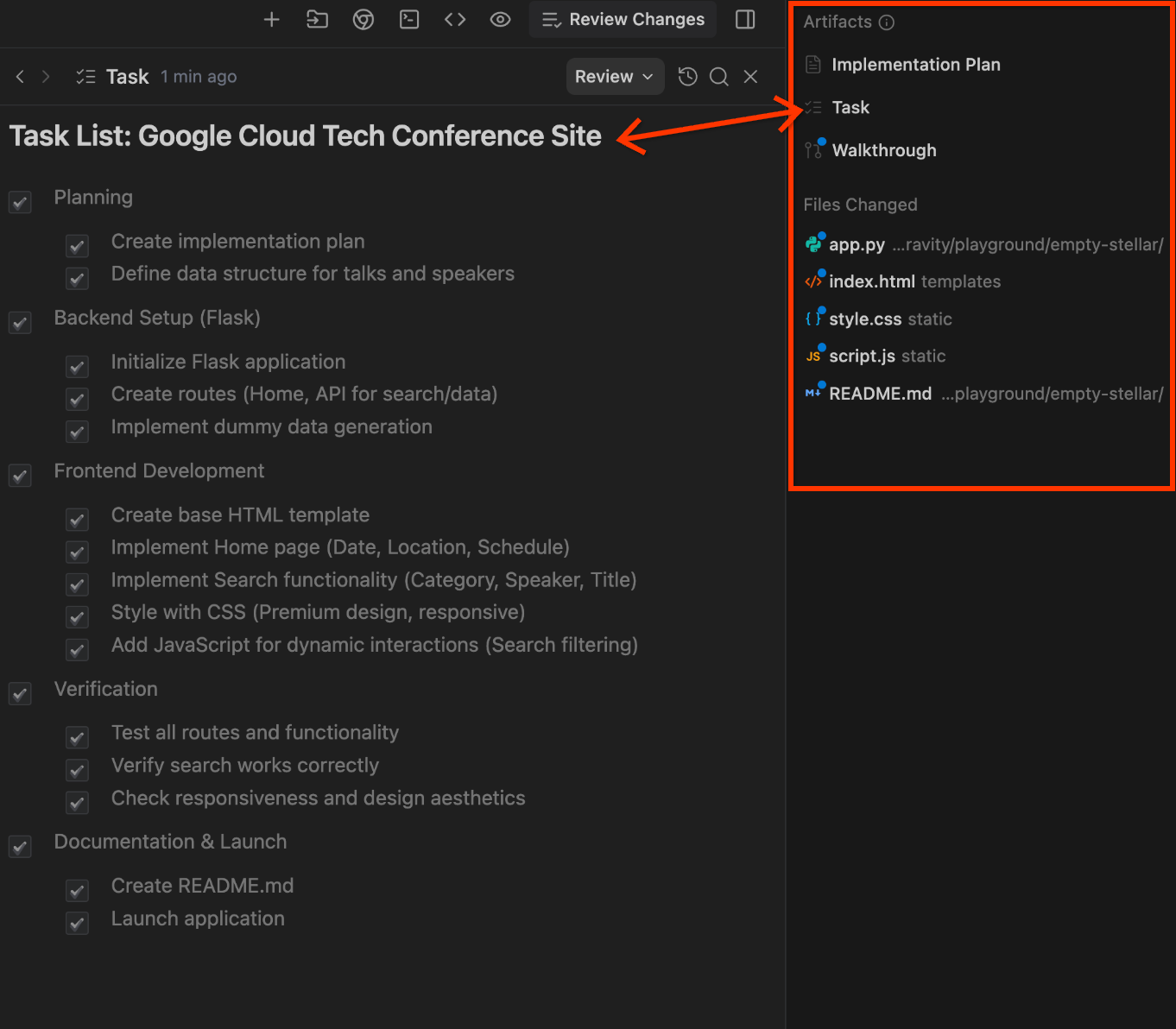
Task: Go back with the left chevron
Action: (x=20, y=77)
